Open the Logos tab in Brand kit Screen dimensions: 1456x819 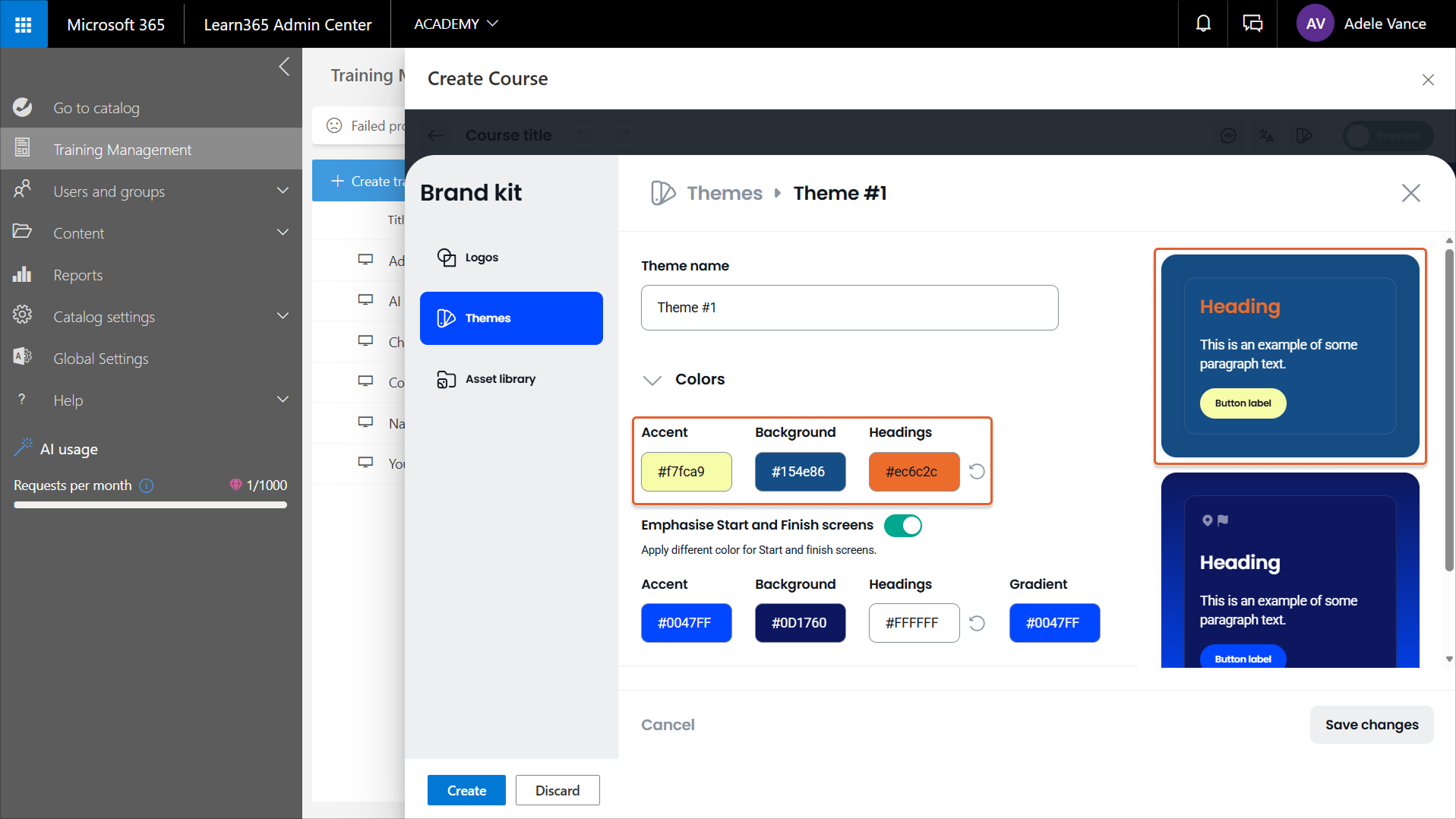[x=482, y=258]
